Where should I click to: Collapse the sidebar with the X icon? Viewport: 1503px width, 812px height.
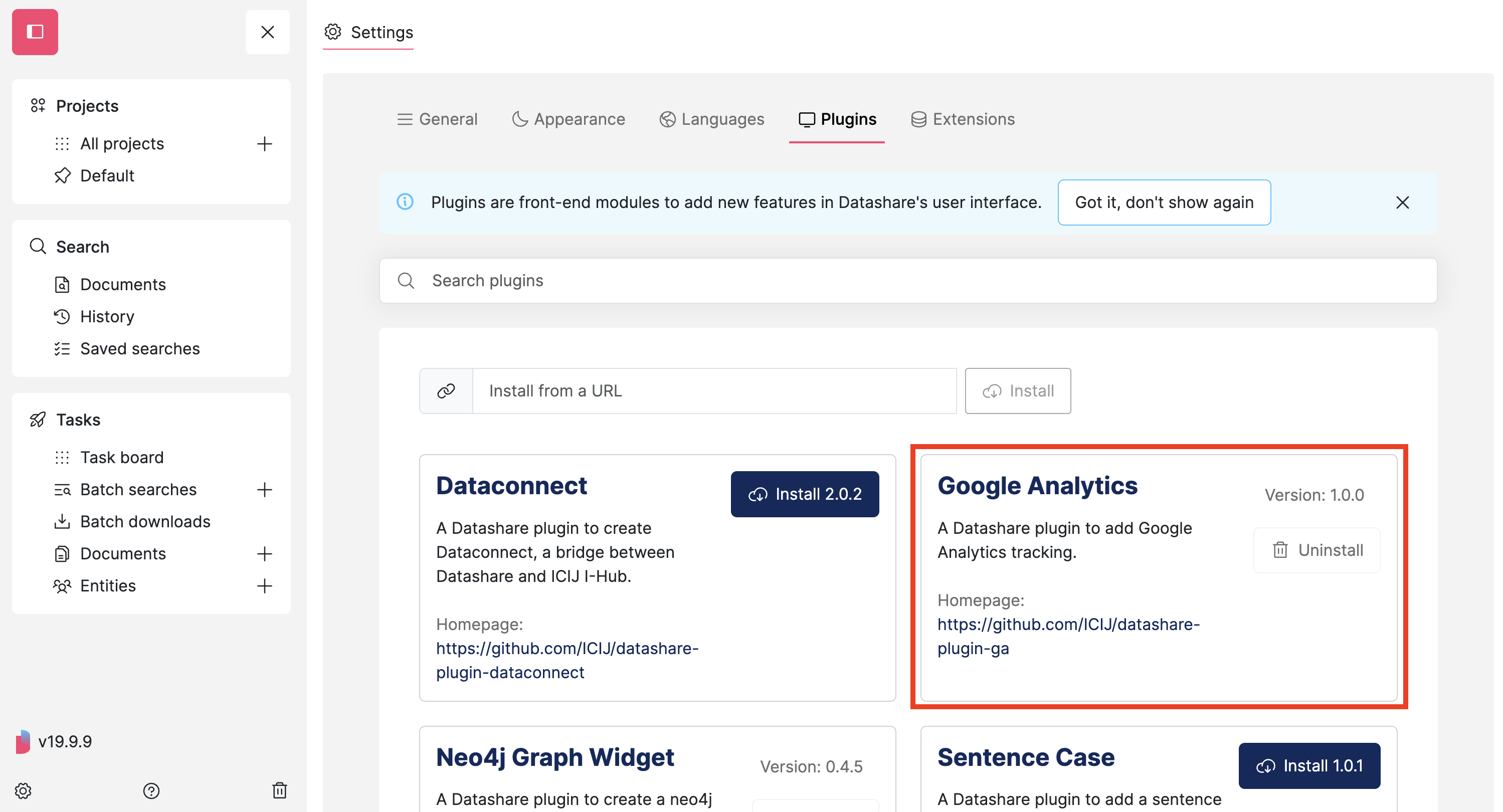pyautogui.click(x=267, y=32)
